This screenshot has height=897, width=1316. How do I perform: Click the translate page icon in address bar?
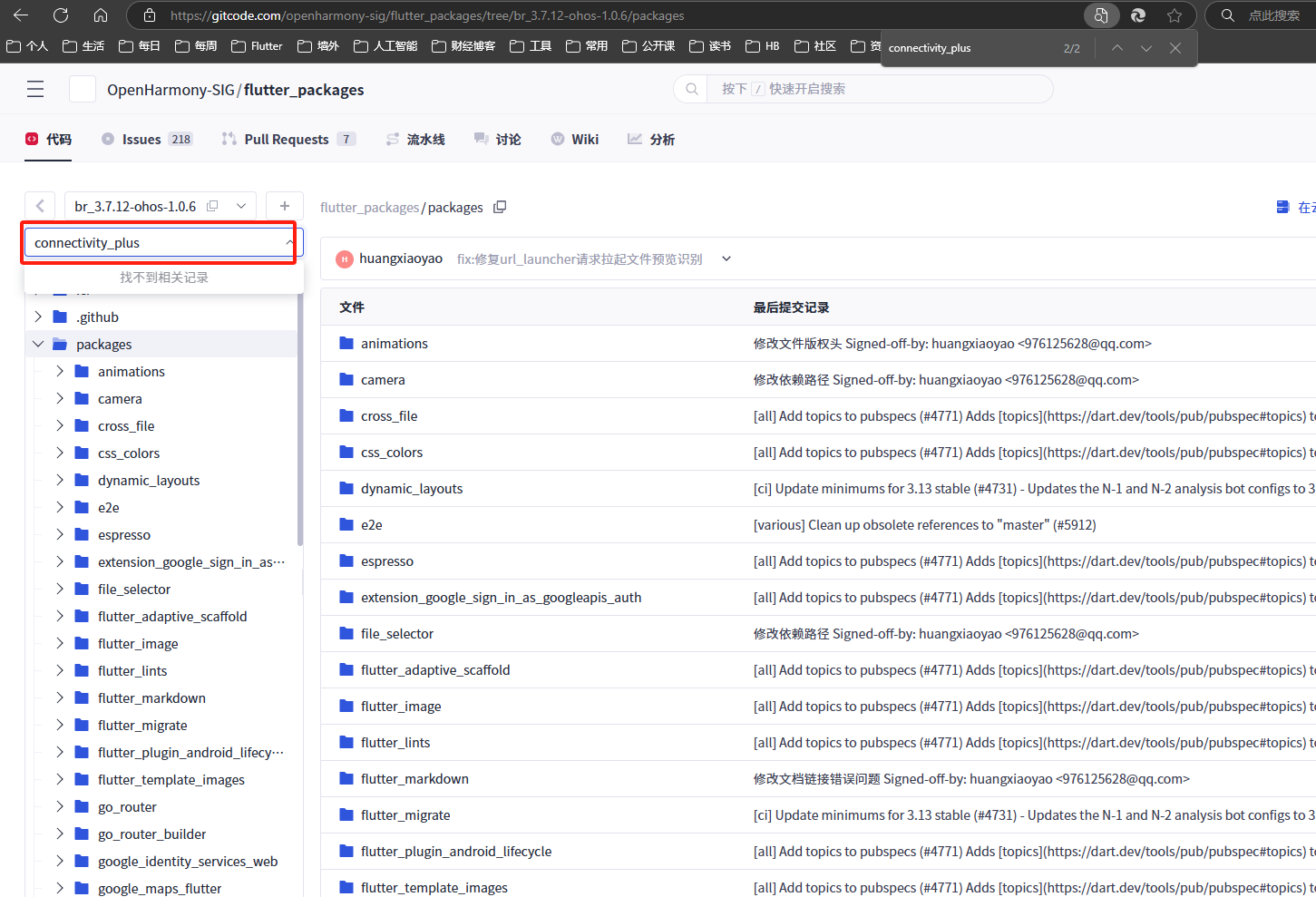tap(1100, 15)
